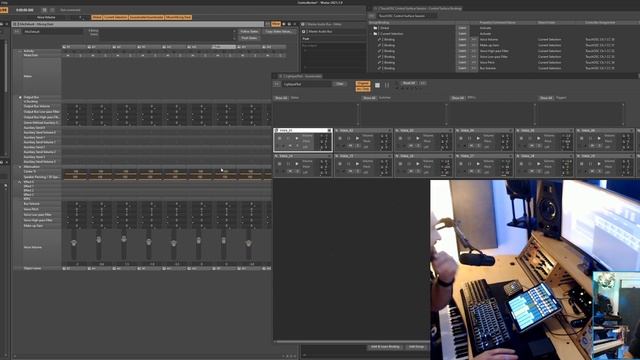Image resolution: width=640 pixels, height=360 pixels.
Task: Stop the Voice_02 Soundcaster card
Action: click(x=340, y=138)
